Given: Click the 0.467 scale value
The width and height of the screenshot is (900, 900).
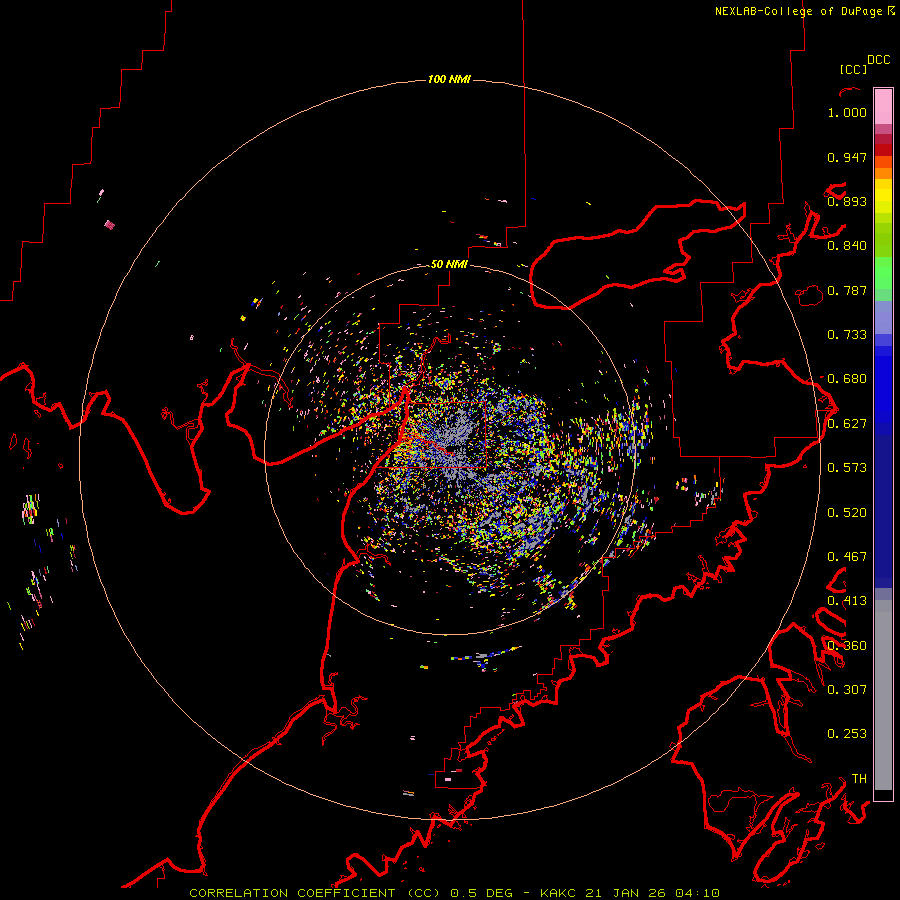Looking at the screenshot, I should (847, 557).
